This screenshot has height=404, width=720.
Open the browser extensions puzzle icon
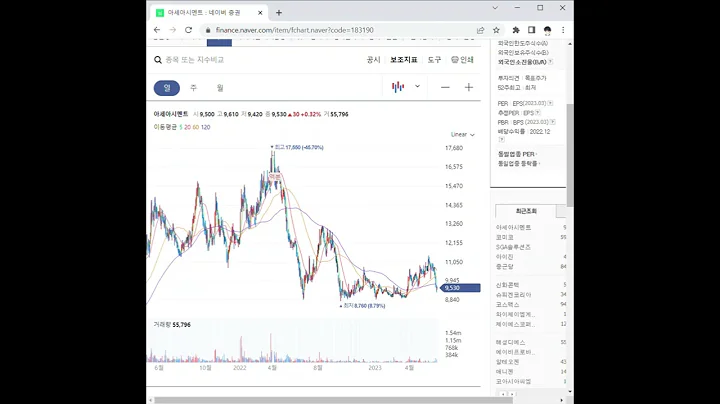coord(516,30)
